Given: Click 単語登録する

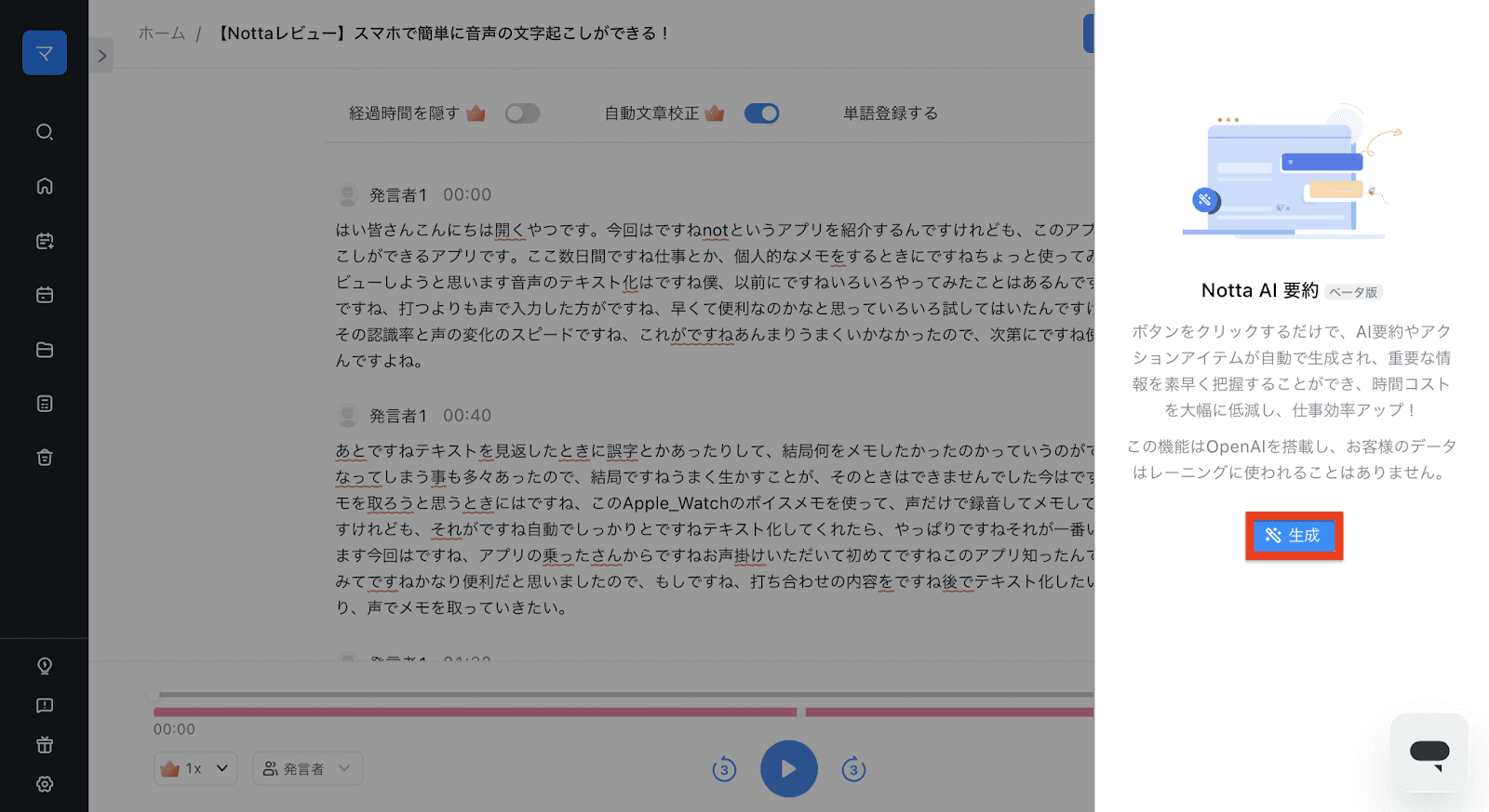Looking at the screenshot, I should (890, 113).
